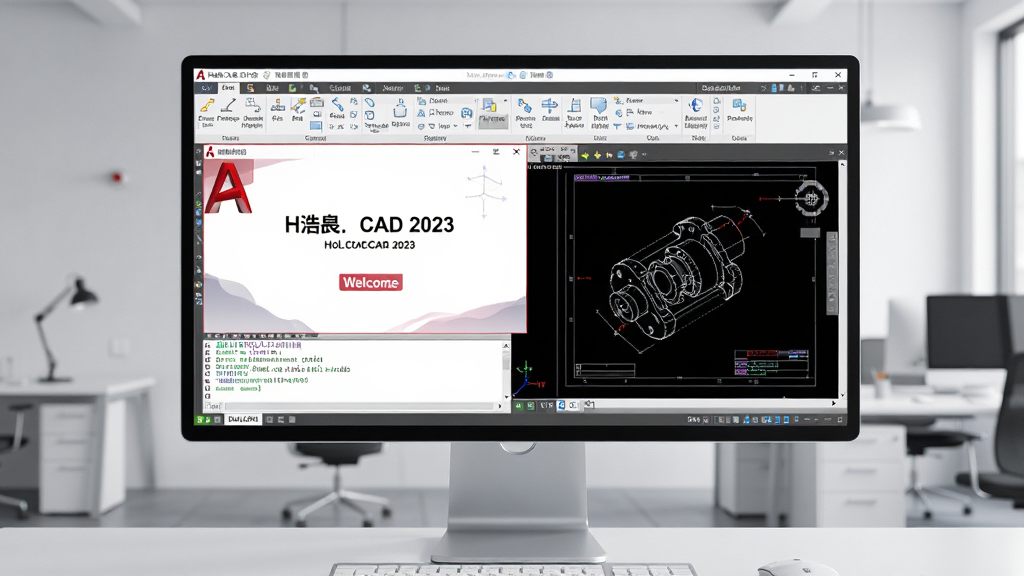The image size is (1024, 576).
Task: Click the grey monitor icon in drawing toolbar
Action: 633,155
